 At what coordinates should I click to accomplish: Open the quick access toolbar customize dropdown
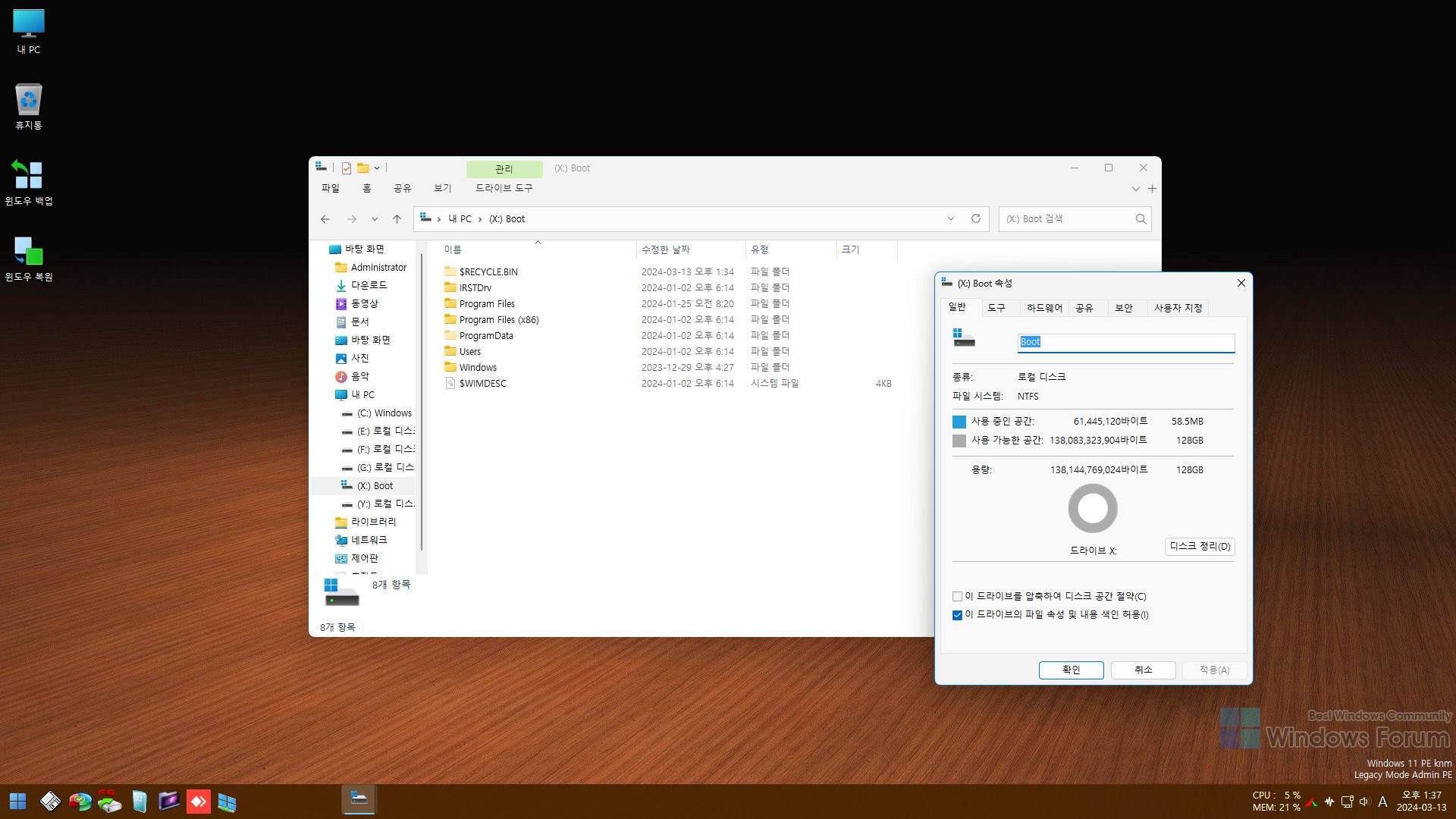[376, 168]
